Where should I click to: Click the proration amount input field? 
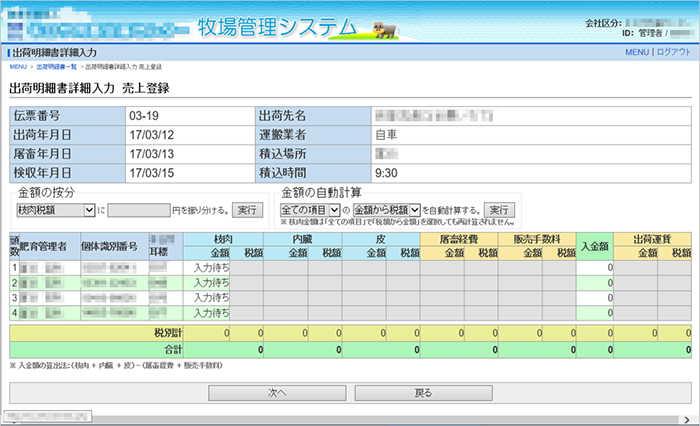pos(139,210)
